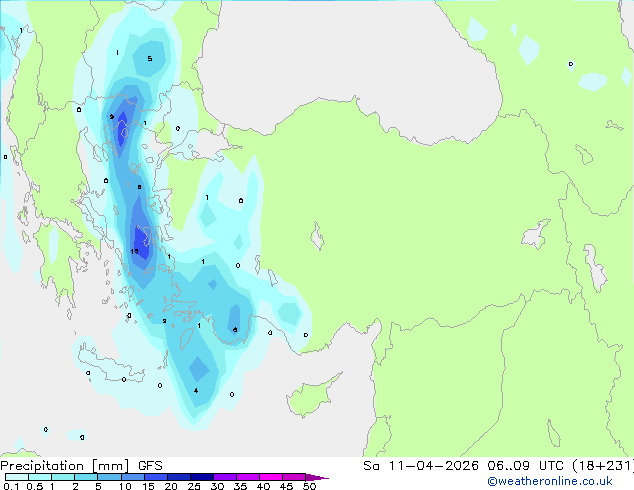
Task: Click the 10–15 mm legend swatch
Action: (x=132, y=477)
